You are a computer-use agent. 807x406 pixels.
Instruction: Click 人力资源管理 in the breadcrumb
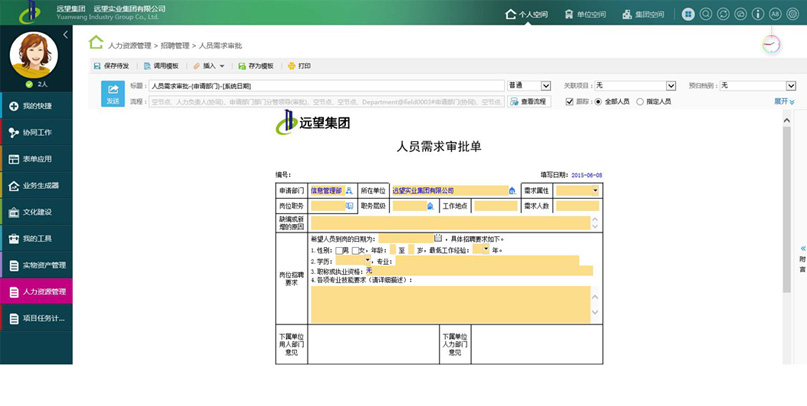(130, 45)
